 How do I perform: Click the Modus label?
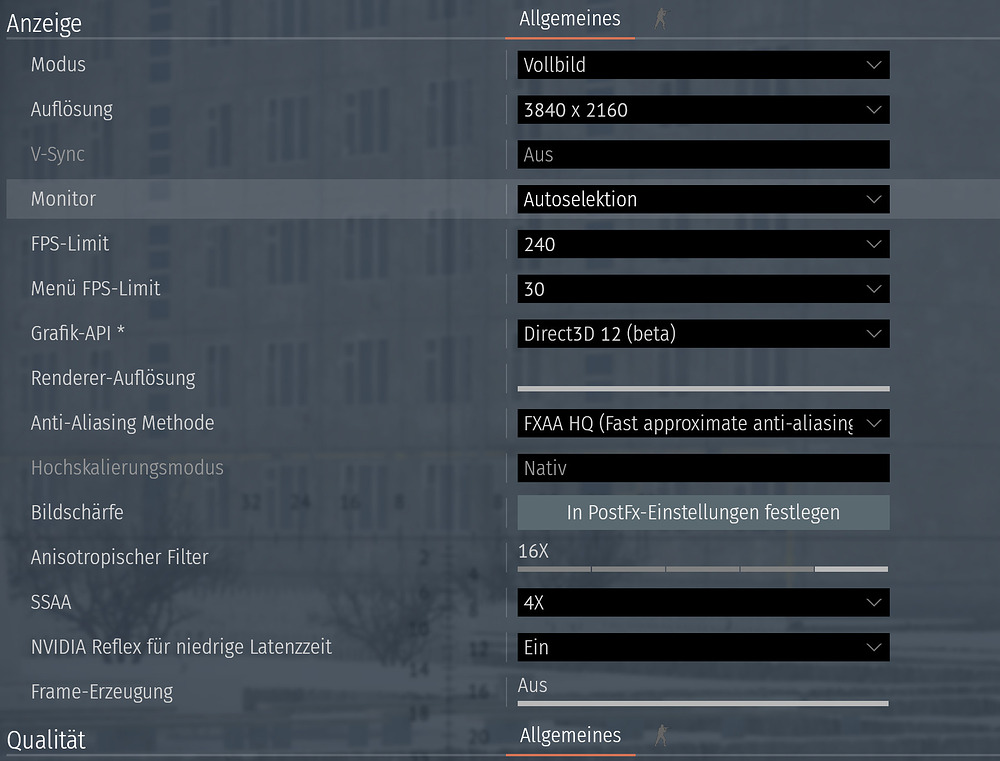58,64
